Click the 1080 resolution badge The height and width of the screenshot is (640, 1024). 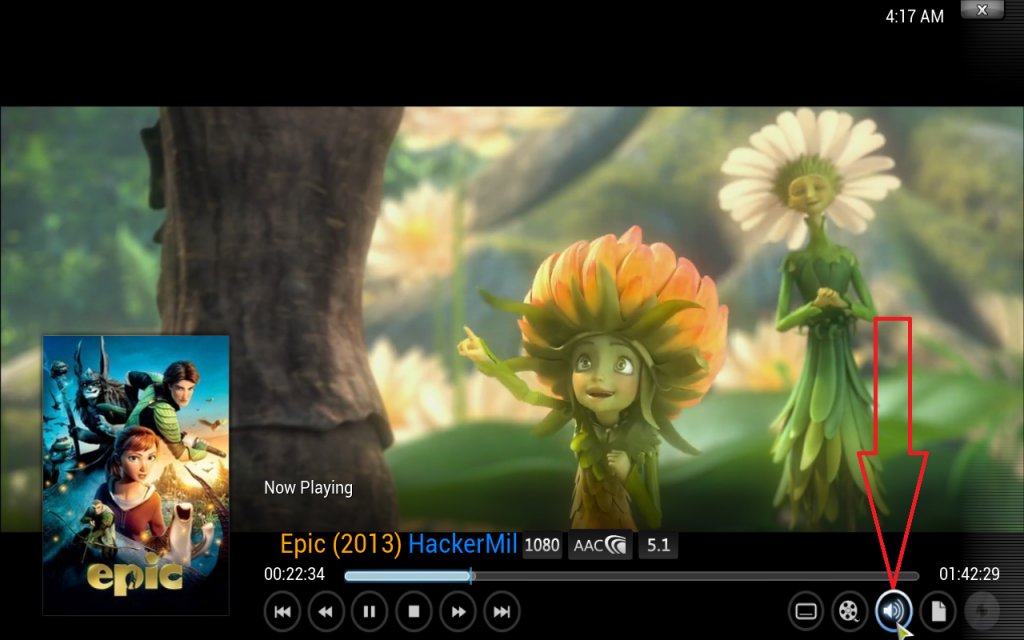[542, 545]
